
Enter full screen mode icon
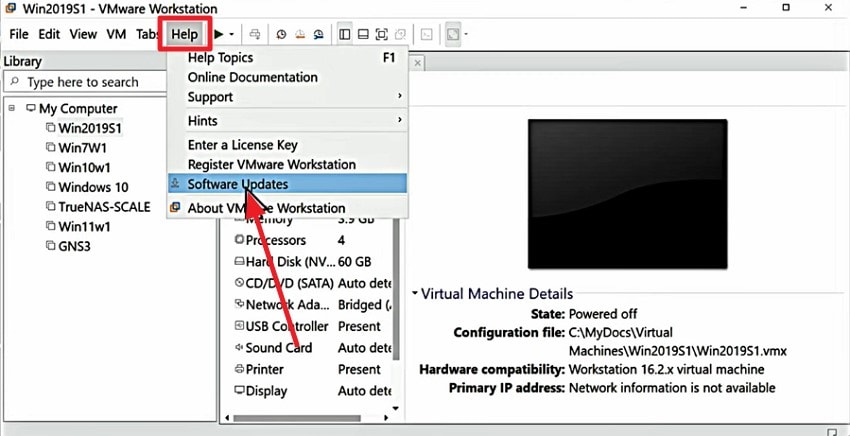(x=382, y=34)
